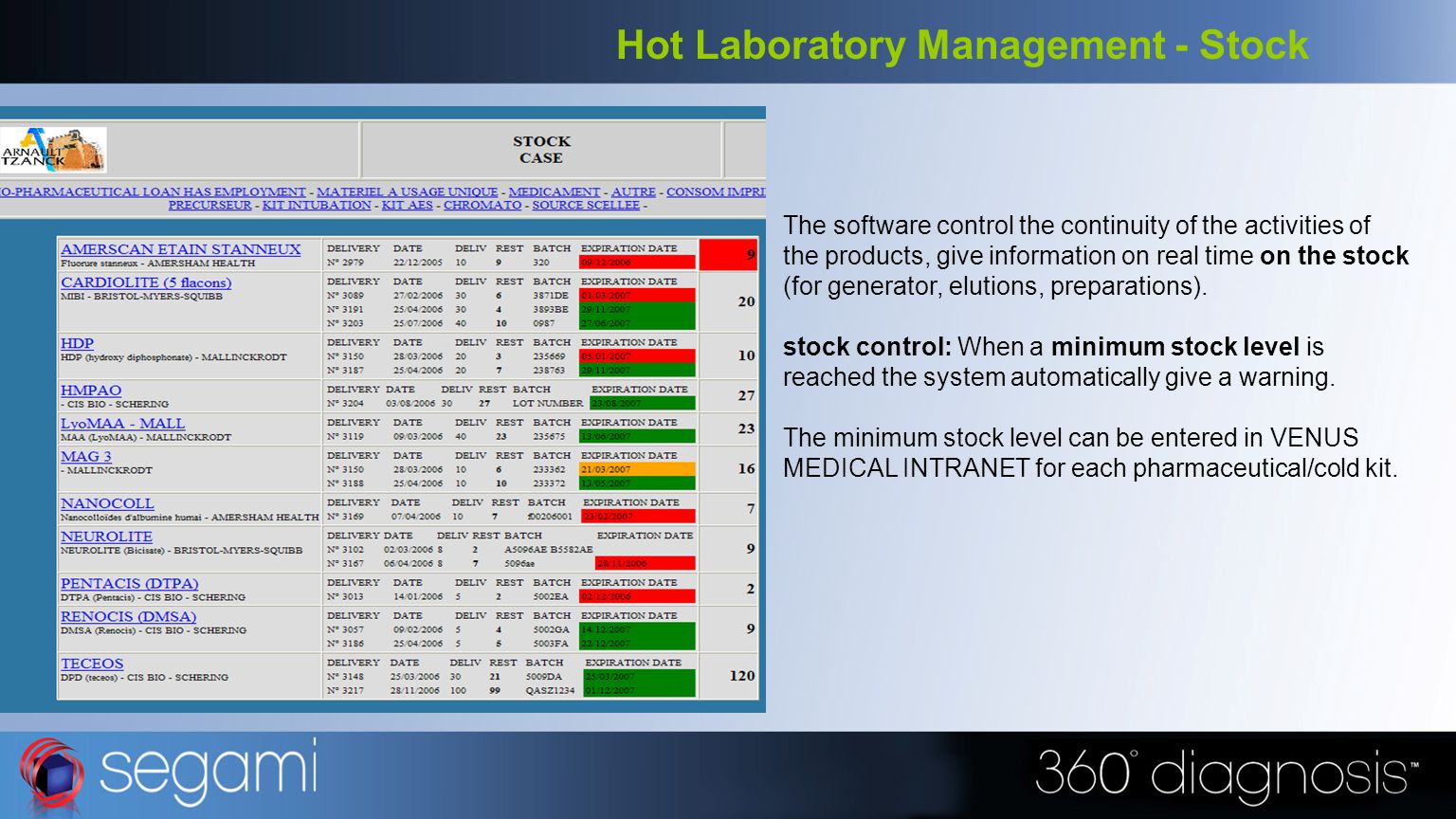
Task: Click delivery N° 3089 in CARDIOLITE row
Action: [x=345, y=296]
